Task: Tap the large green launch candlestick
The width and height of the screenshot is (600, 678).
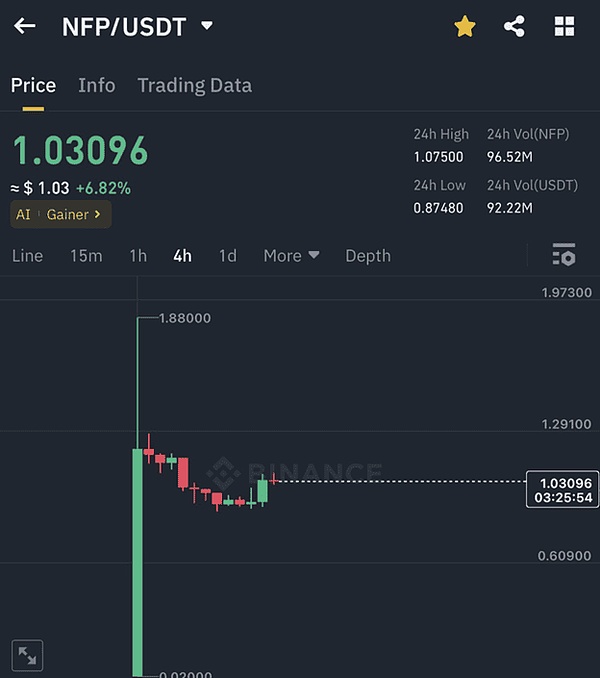Action: (x=137, y=560)
